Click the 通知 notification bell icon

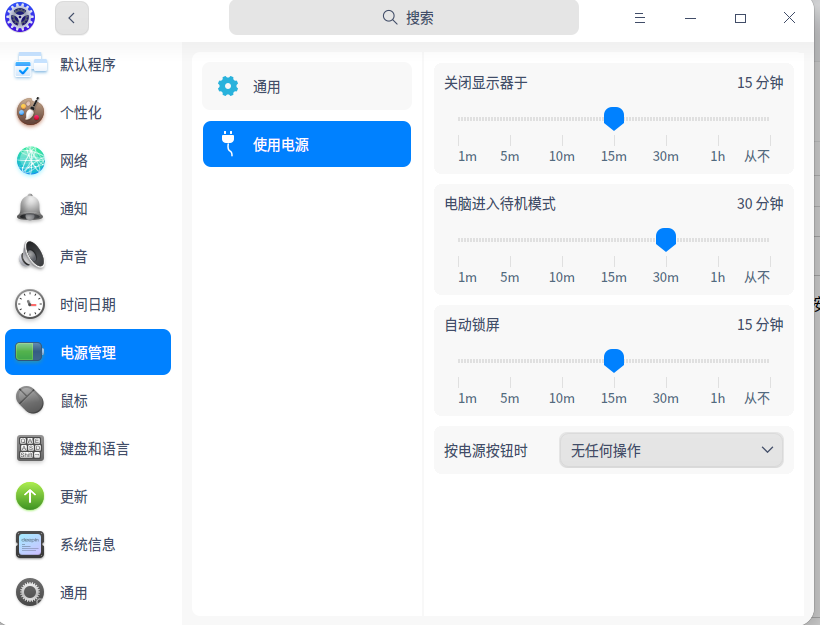click(x=31, y=209)
